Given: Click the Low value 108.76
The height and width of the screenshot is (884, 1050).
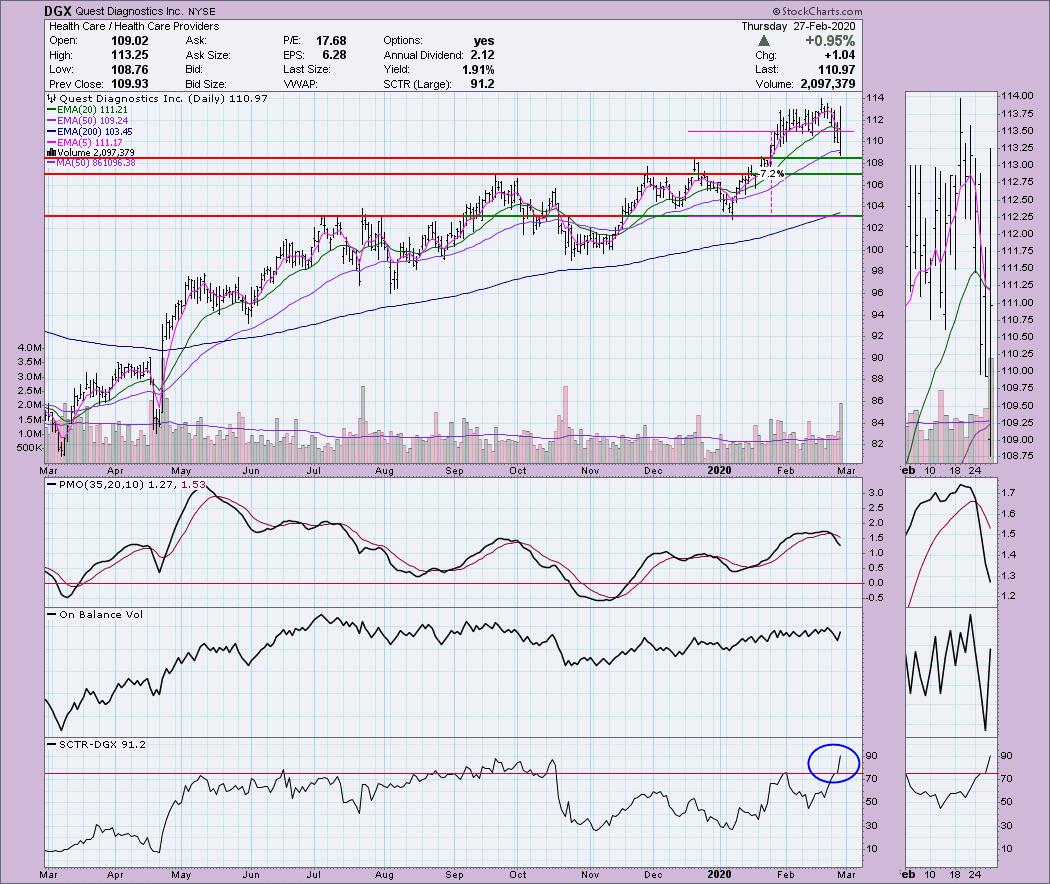Looking at the screenshot, I should 129,70.
